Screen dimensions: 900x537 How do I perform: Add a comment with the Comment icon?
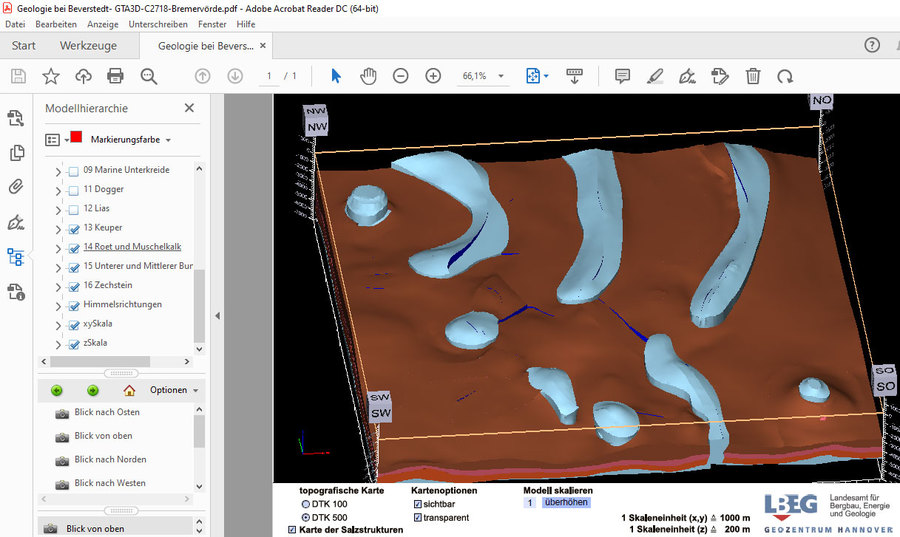point(622,76)
